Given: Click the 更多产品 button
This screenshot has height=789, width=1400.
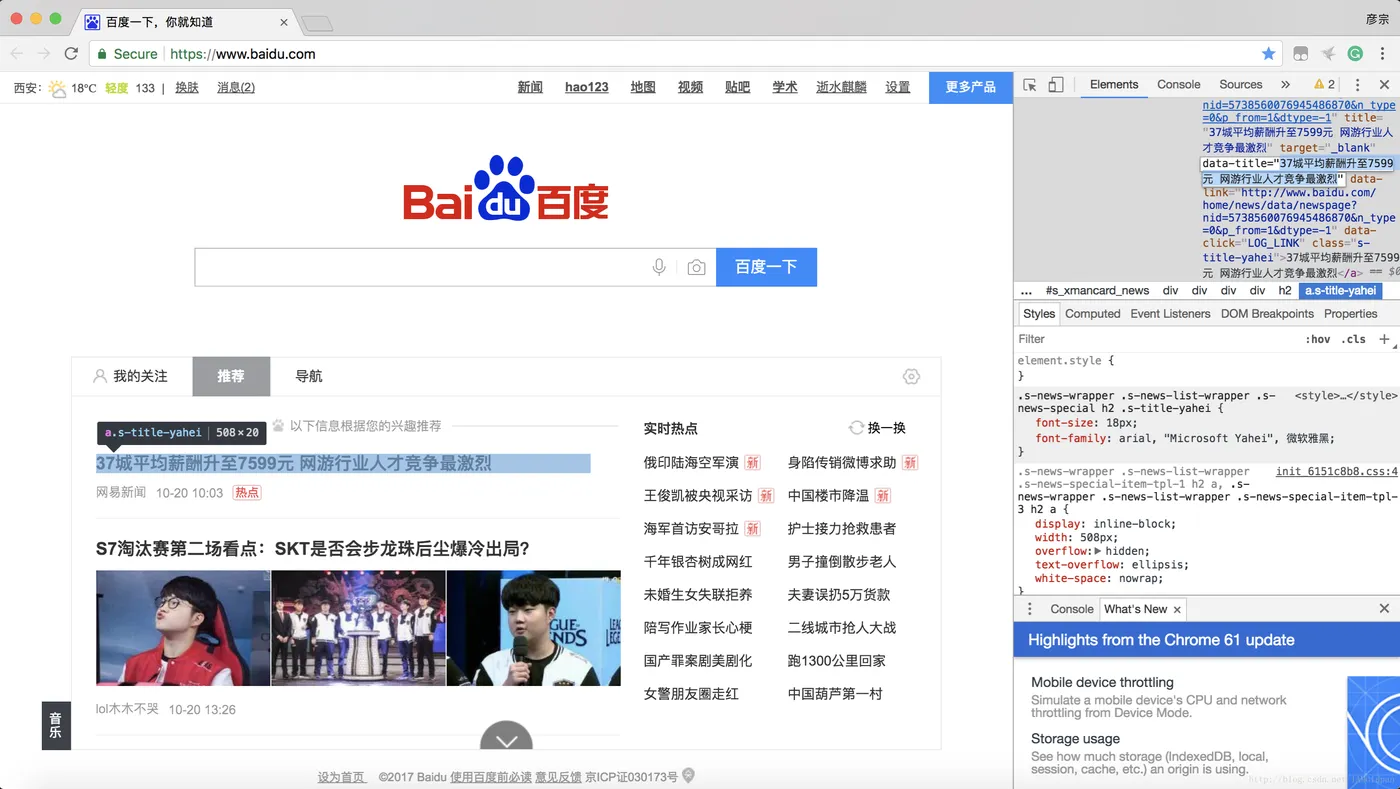Looking at the screenshot, I should (970, 88).
